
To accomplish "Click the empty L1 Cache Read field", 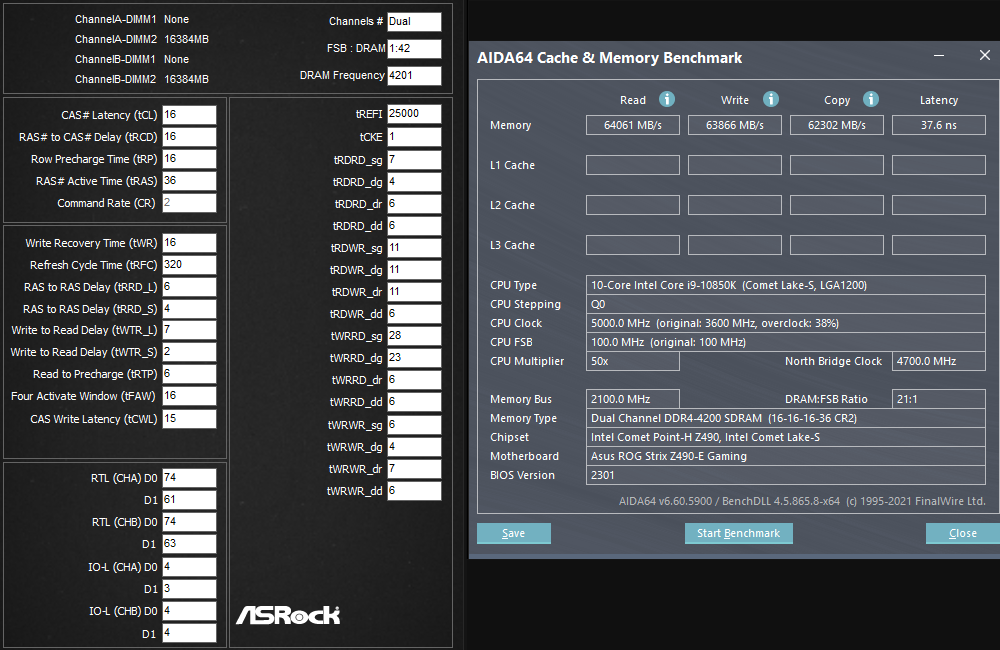I will 633,165.
